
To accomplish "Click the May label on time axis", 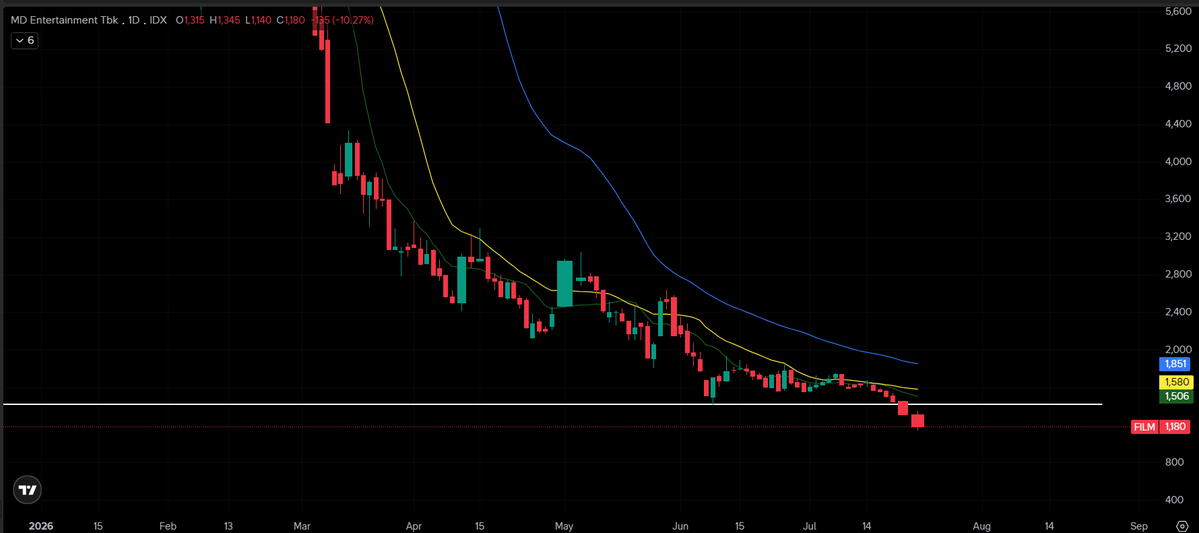I will [564, 526].
